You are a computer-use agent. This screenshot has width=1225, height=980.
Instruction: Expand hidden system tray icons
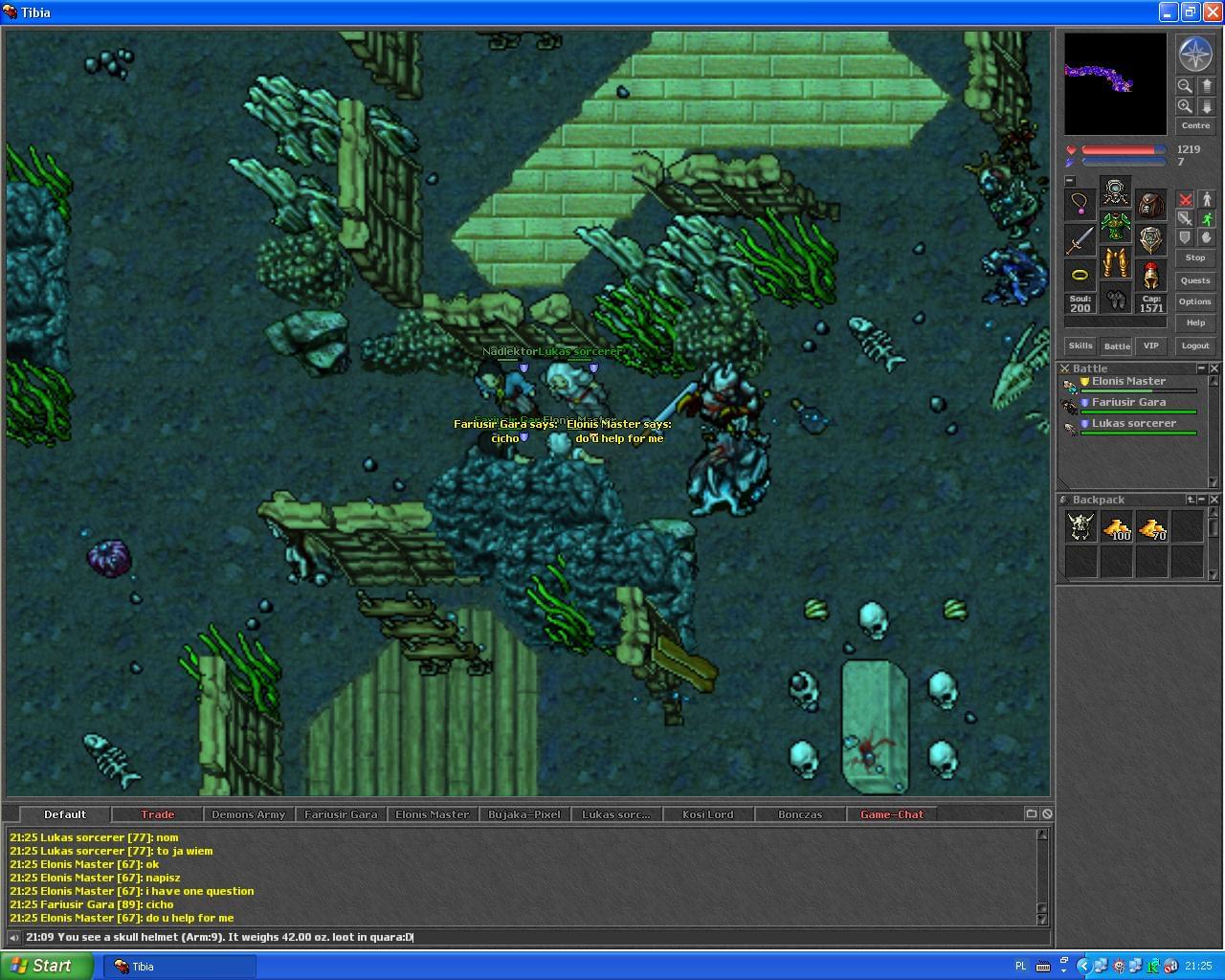(1083, 966)
